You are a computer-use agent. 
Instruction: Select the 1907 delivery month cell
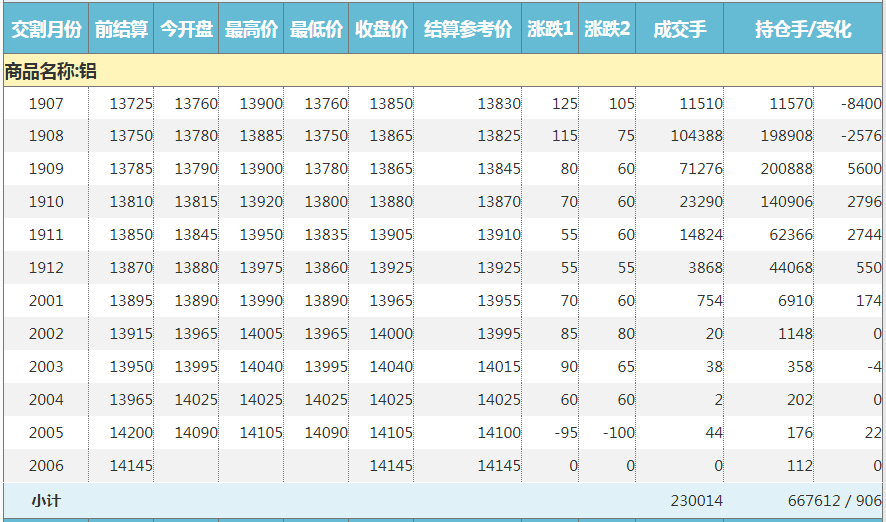click(x=46, y=103)
